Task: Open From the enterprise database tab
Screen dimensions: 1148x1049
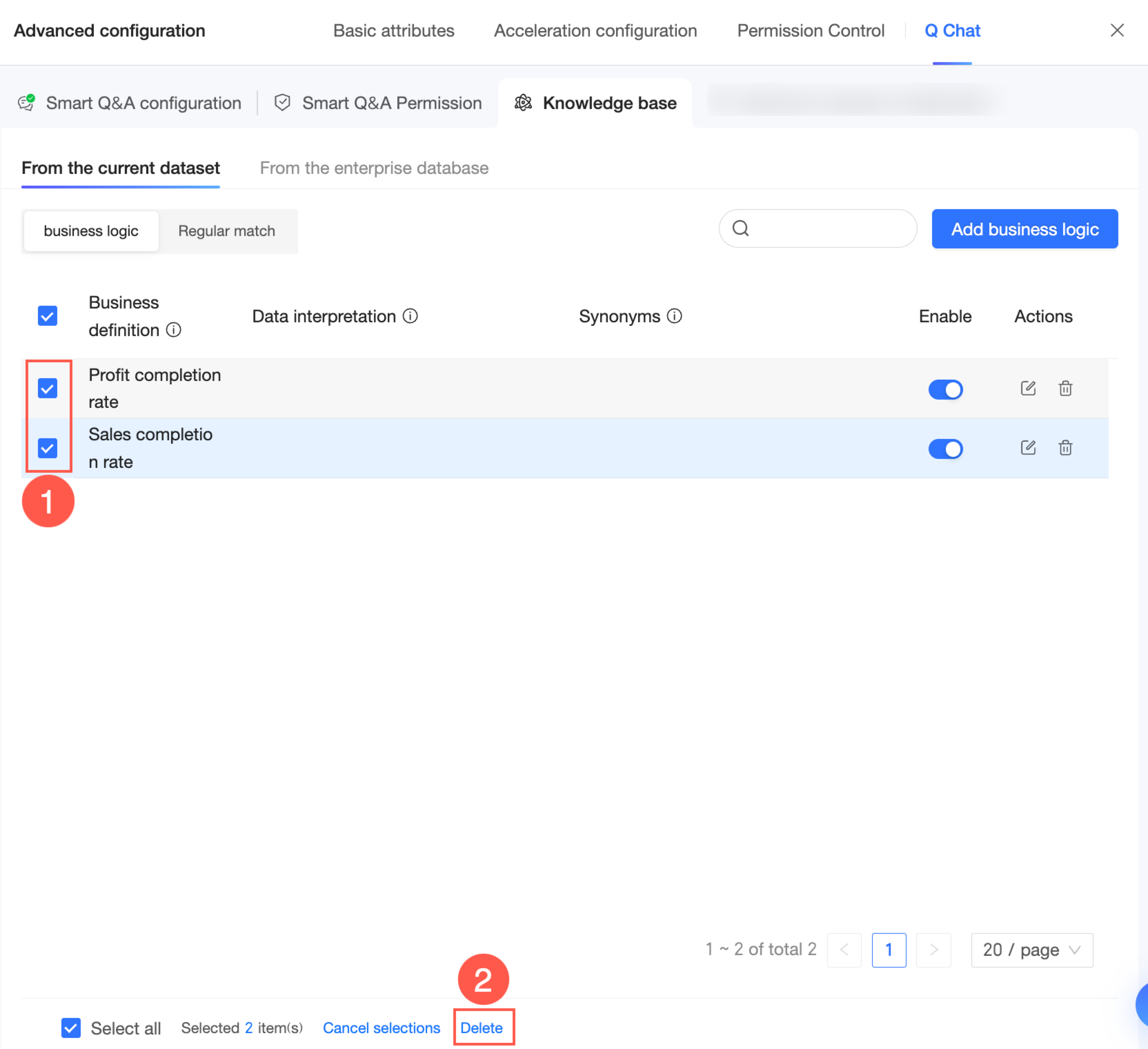Action: pos(374,168)
